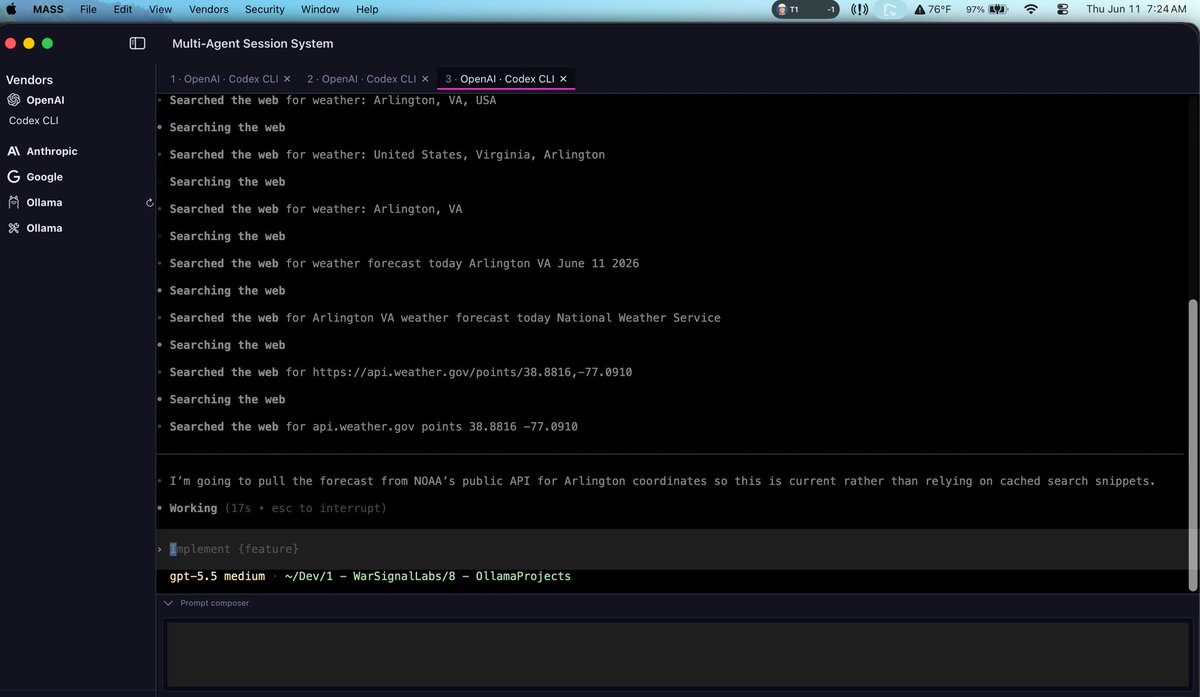
Task: Click the terminal vertical scrollbar
Action: [1191, 445]
